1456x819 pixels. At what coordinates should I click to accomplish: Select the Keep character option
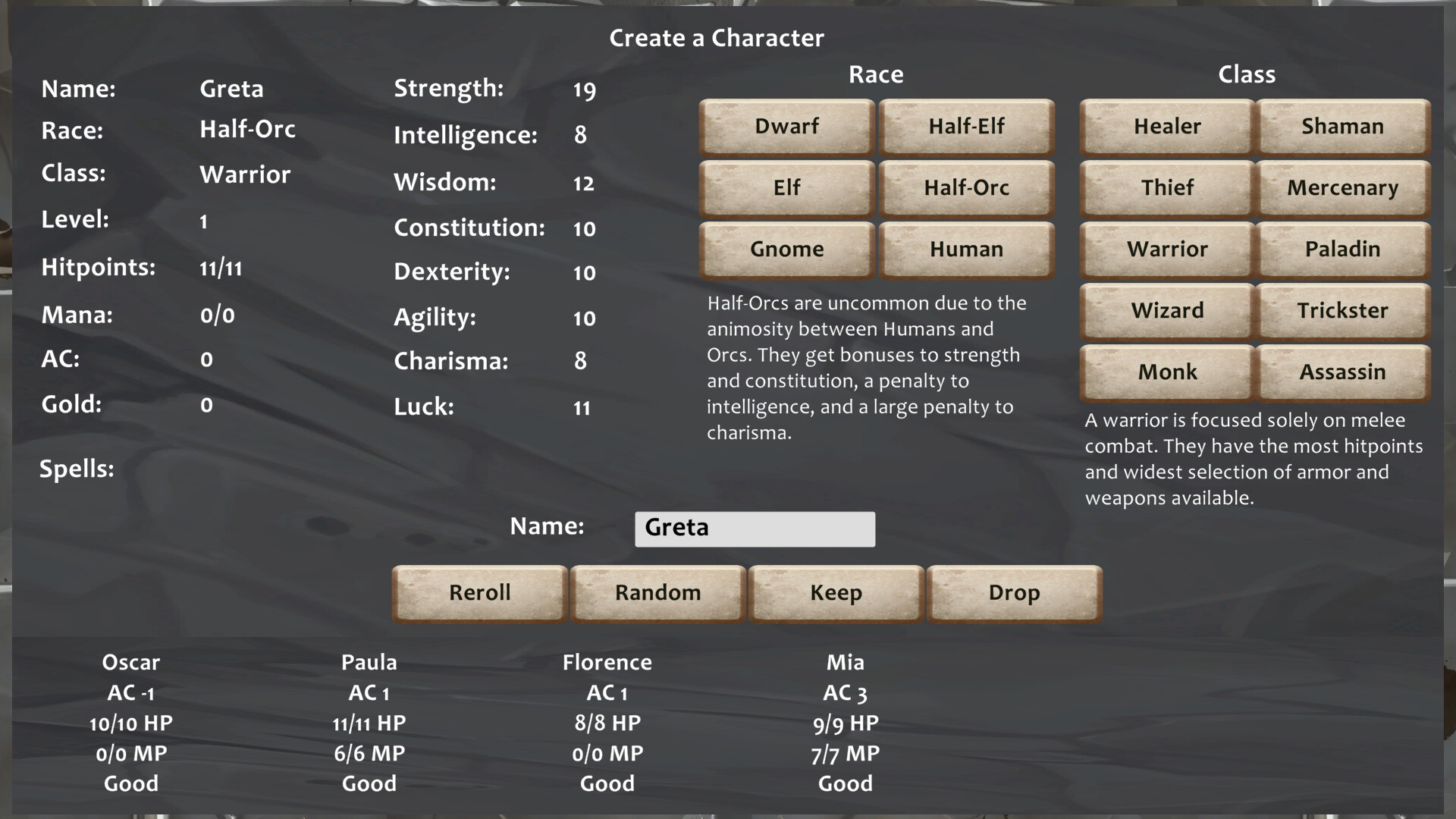point(837,593)
